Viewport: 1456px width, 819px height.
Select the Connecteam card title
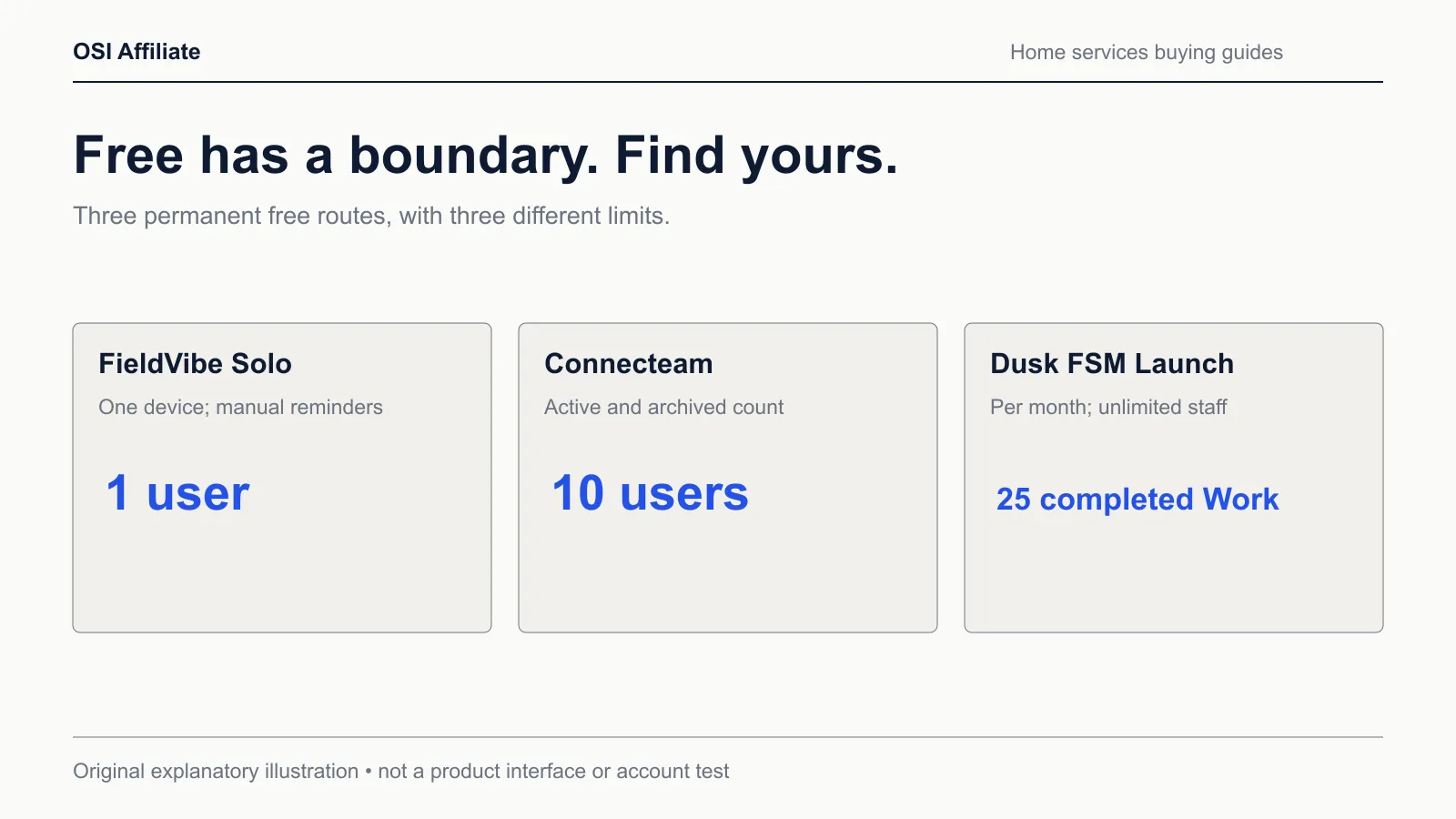[x=629, y=364]
